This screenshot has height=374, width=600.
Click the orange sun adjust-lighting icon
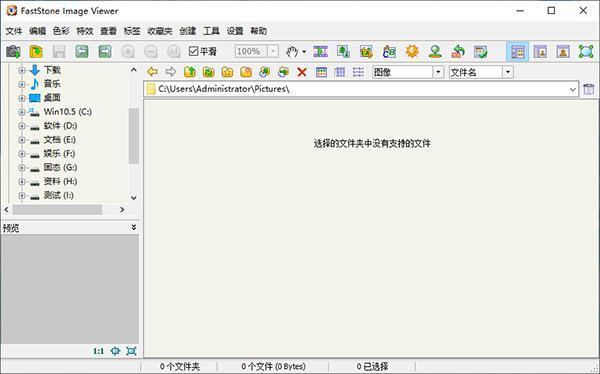412,51
